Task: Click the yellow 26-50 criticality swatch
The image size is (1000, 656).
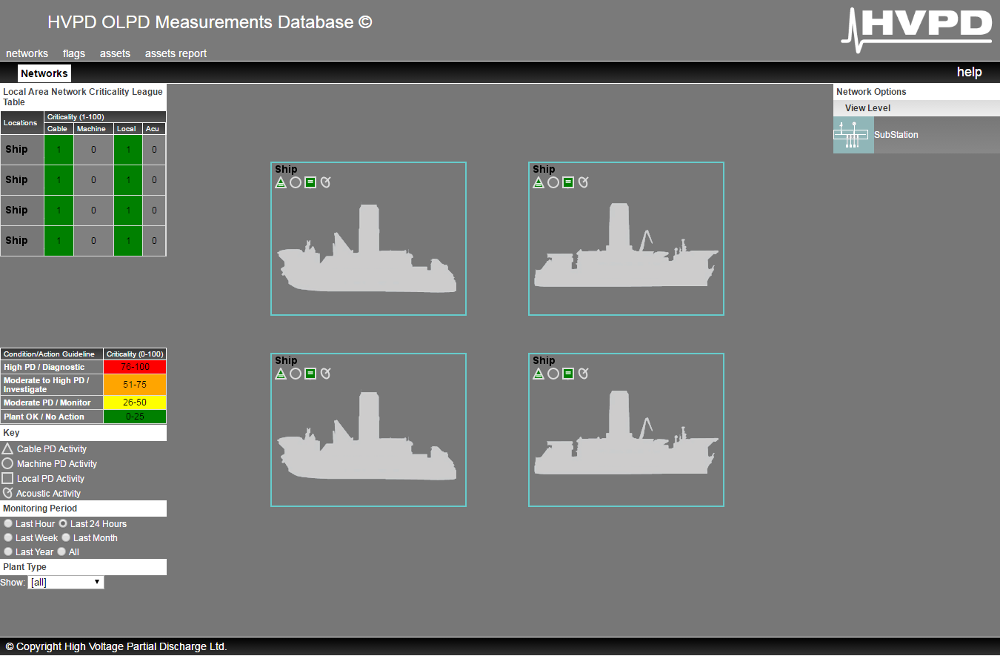Action: (135, 403)
